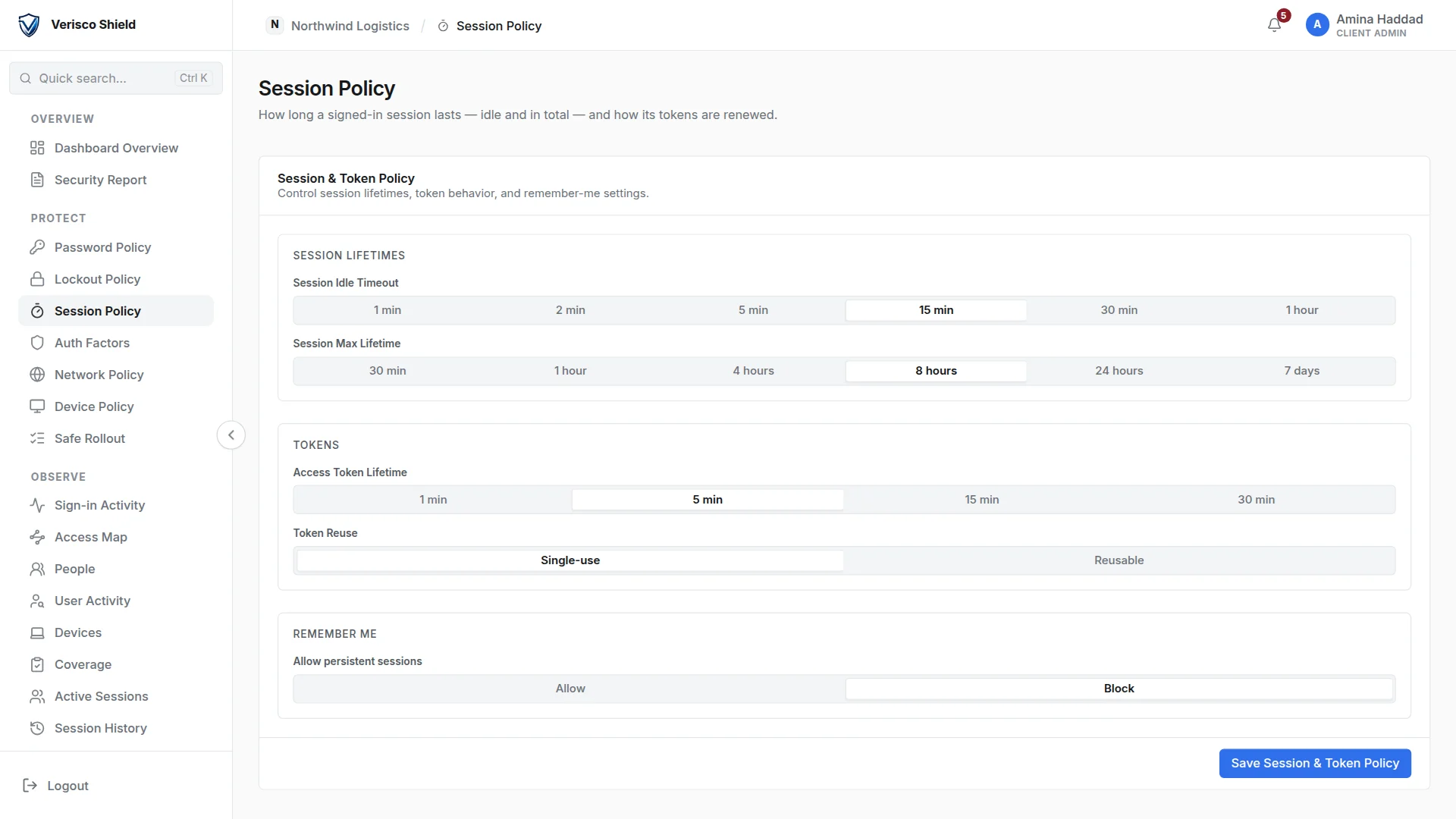Choose 7 days Session Max Lifetime
Screen dimensions: 1456x819
point(1302,371)
